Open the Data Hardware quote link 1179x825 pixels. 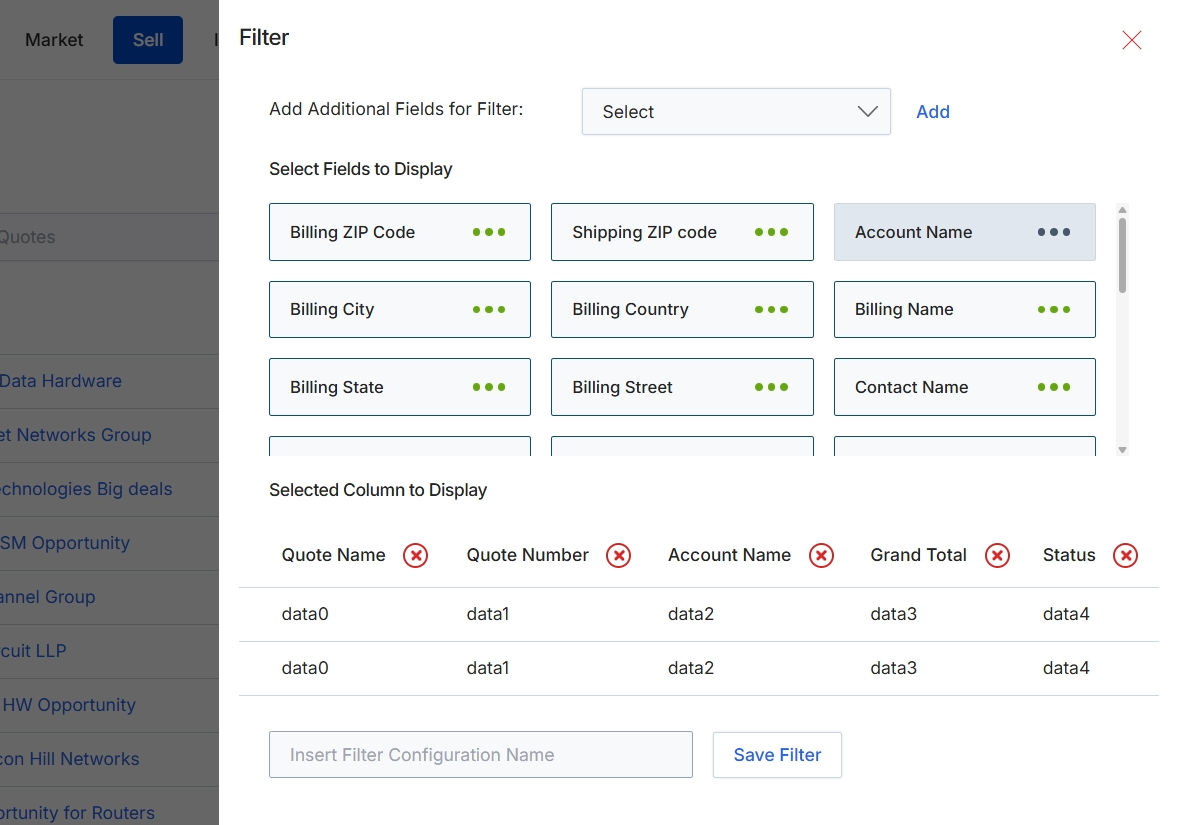[60, 381]
